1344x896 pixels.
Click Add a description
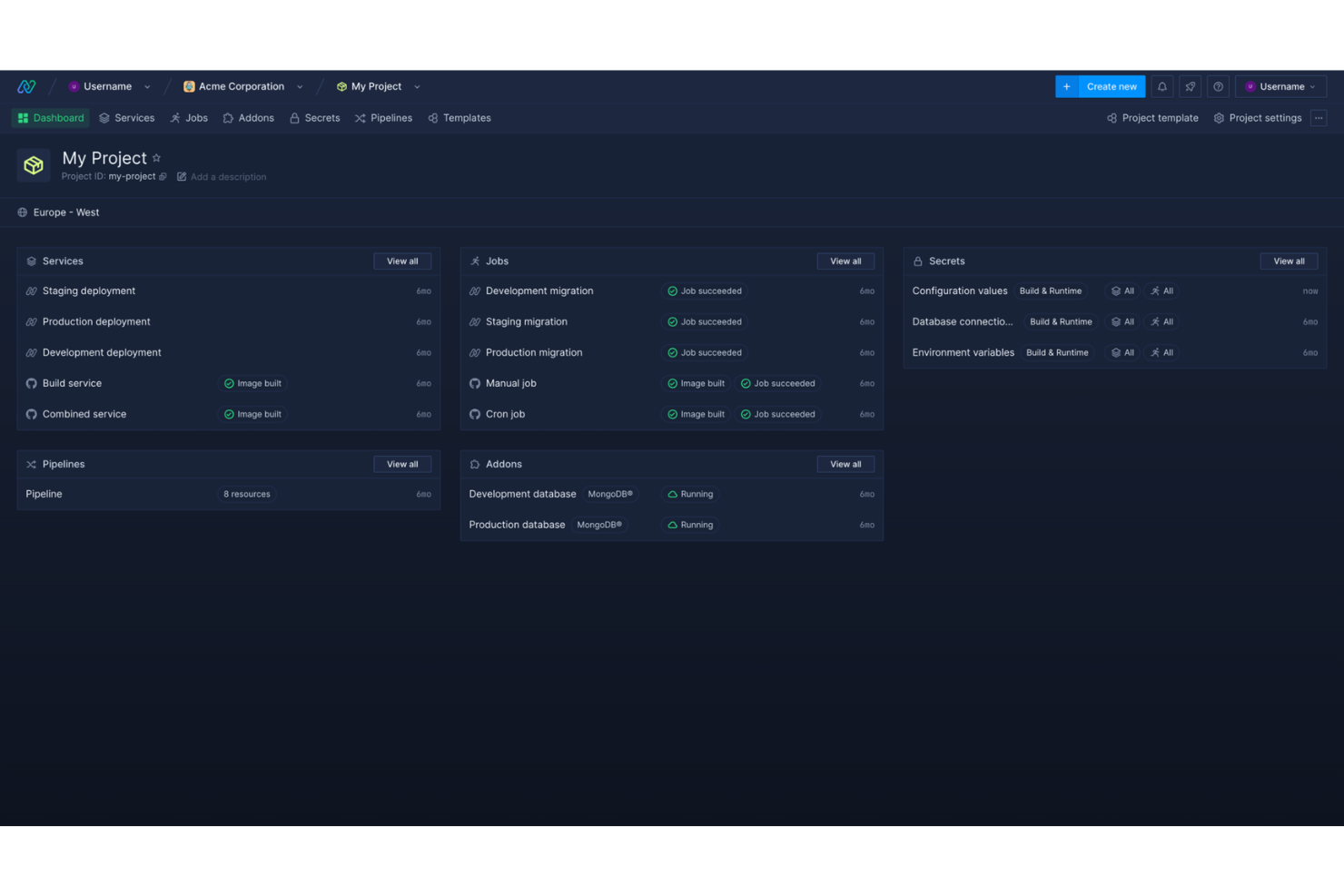tap(228, 177)
